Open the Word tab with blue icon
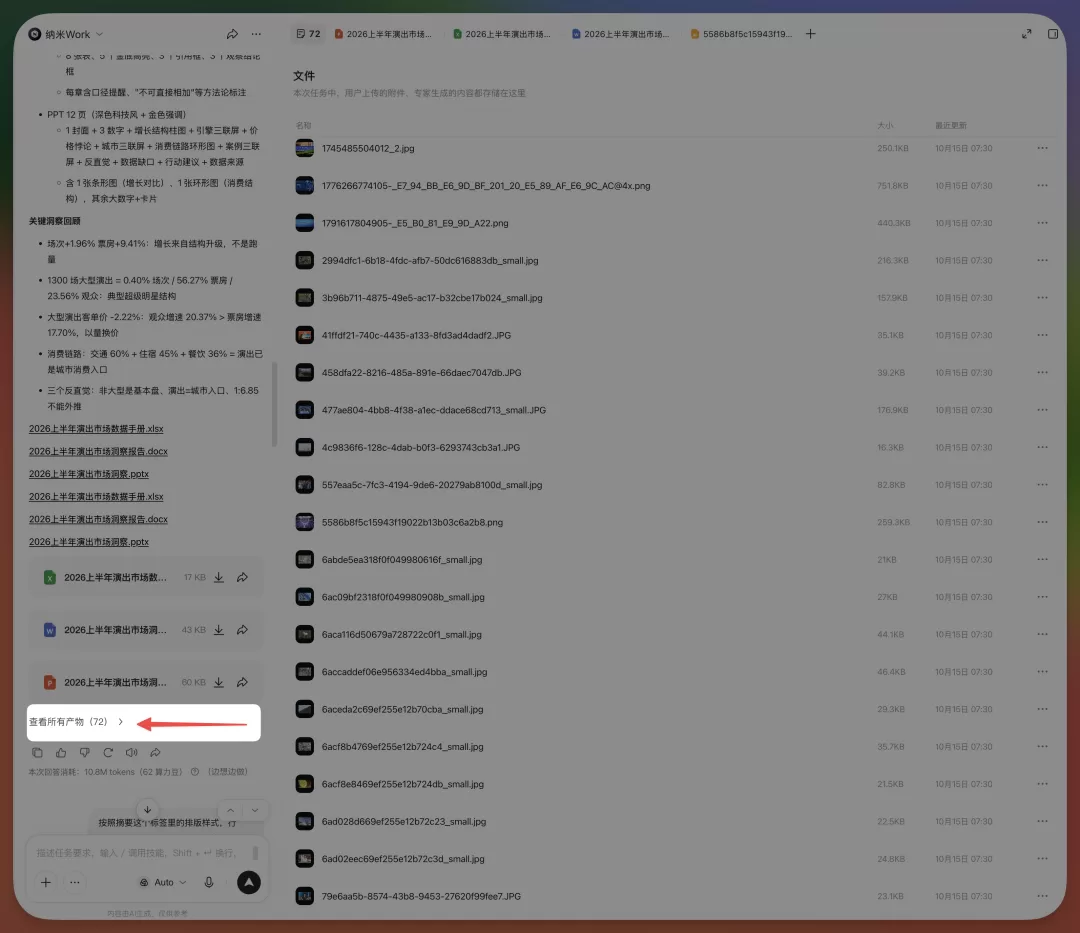The height and width of the screenshot is (933, 1080). (x=621, y=34)
